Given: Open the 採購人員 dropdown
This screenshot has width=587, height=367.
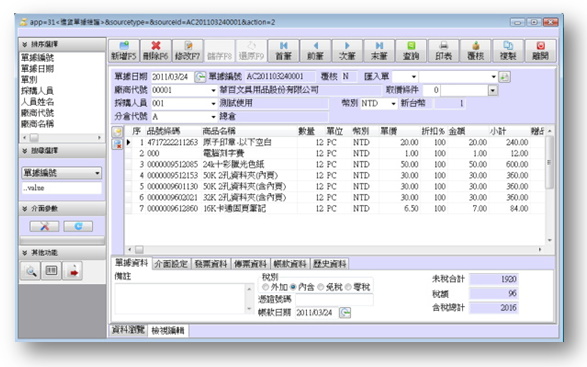Looking at the screenshot, I should tap(213, 103).
